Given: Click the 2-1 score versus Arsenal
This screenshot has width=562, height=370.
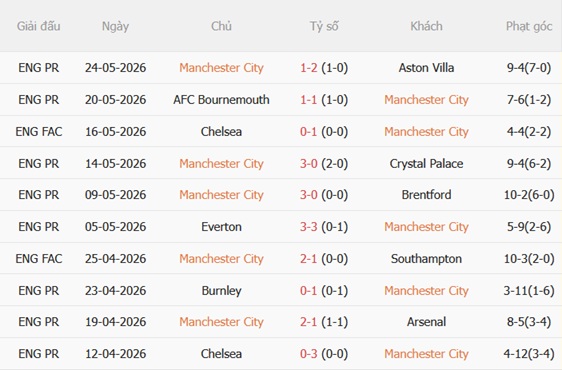Looking at the screenshot, I should [x=308, y=322].
